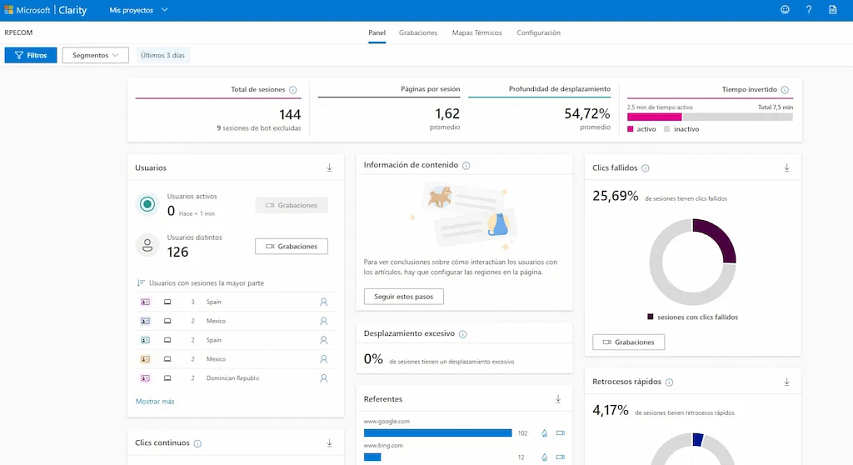
Task: Switch to the Grabaciones tab
Action: tap(418, 33)
